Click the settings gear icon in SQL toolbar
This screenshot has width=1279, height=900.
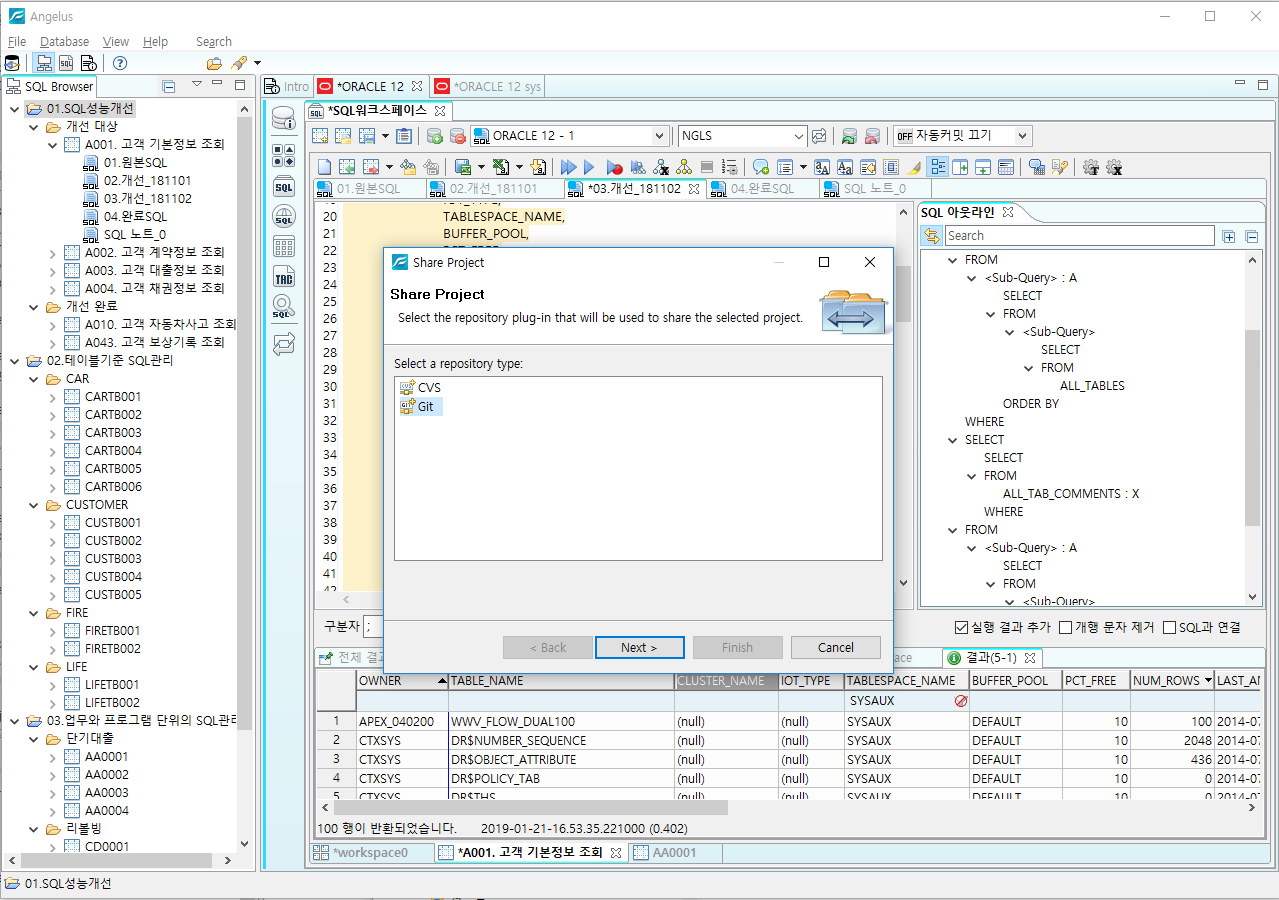coord(1091,167)
